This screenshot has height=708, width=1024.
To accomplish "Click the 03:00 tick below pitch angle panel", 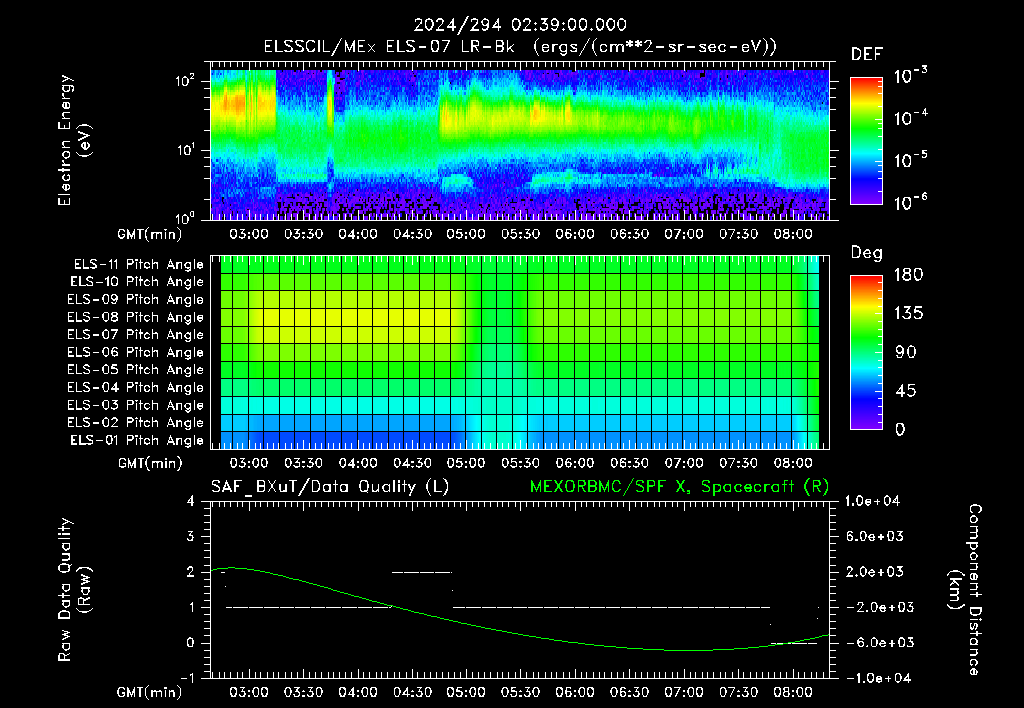I will click(x=249, y=463).
